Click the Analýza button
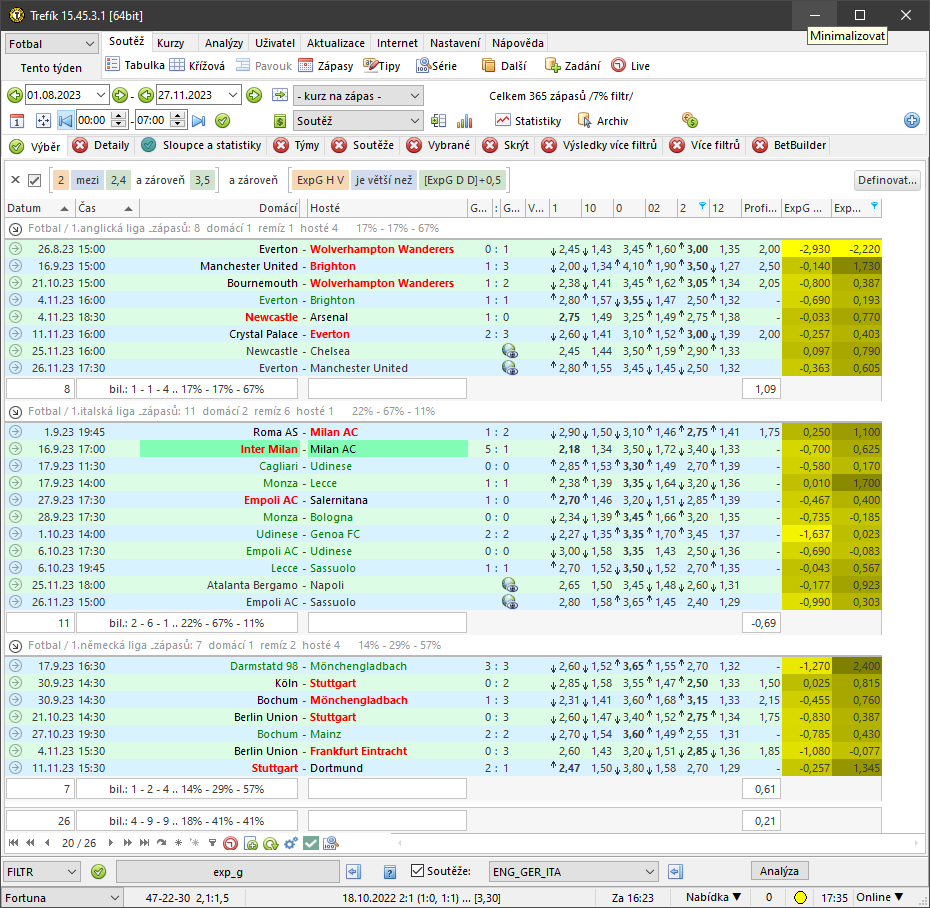This screenshot has width=930, height=908. click(779, 871)
